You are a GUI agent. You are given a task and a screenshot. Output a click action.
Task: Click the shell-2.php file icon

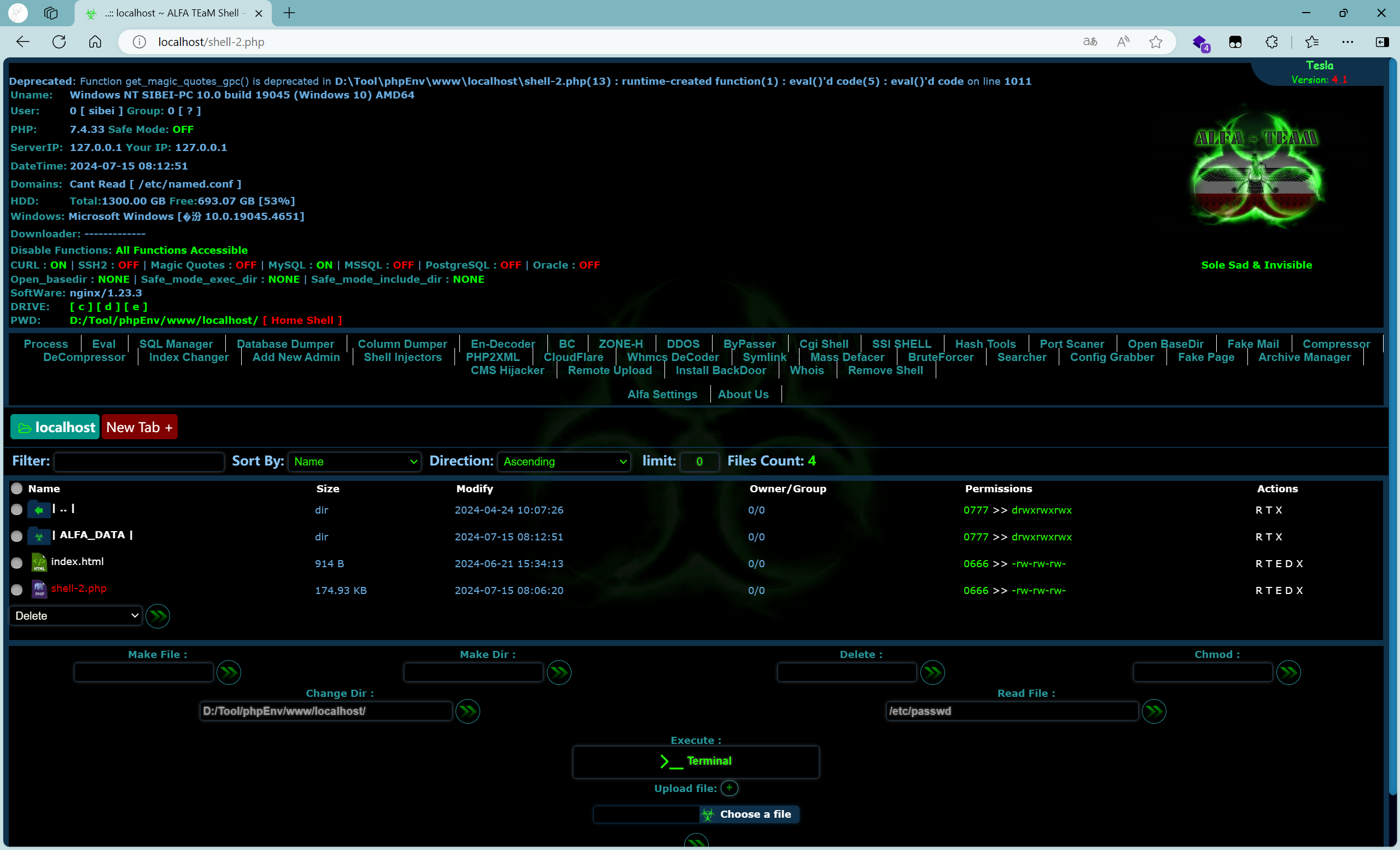click(39, 589)
